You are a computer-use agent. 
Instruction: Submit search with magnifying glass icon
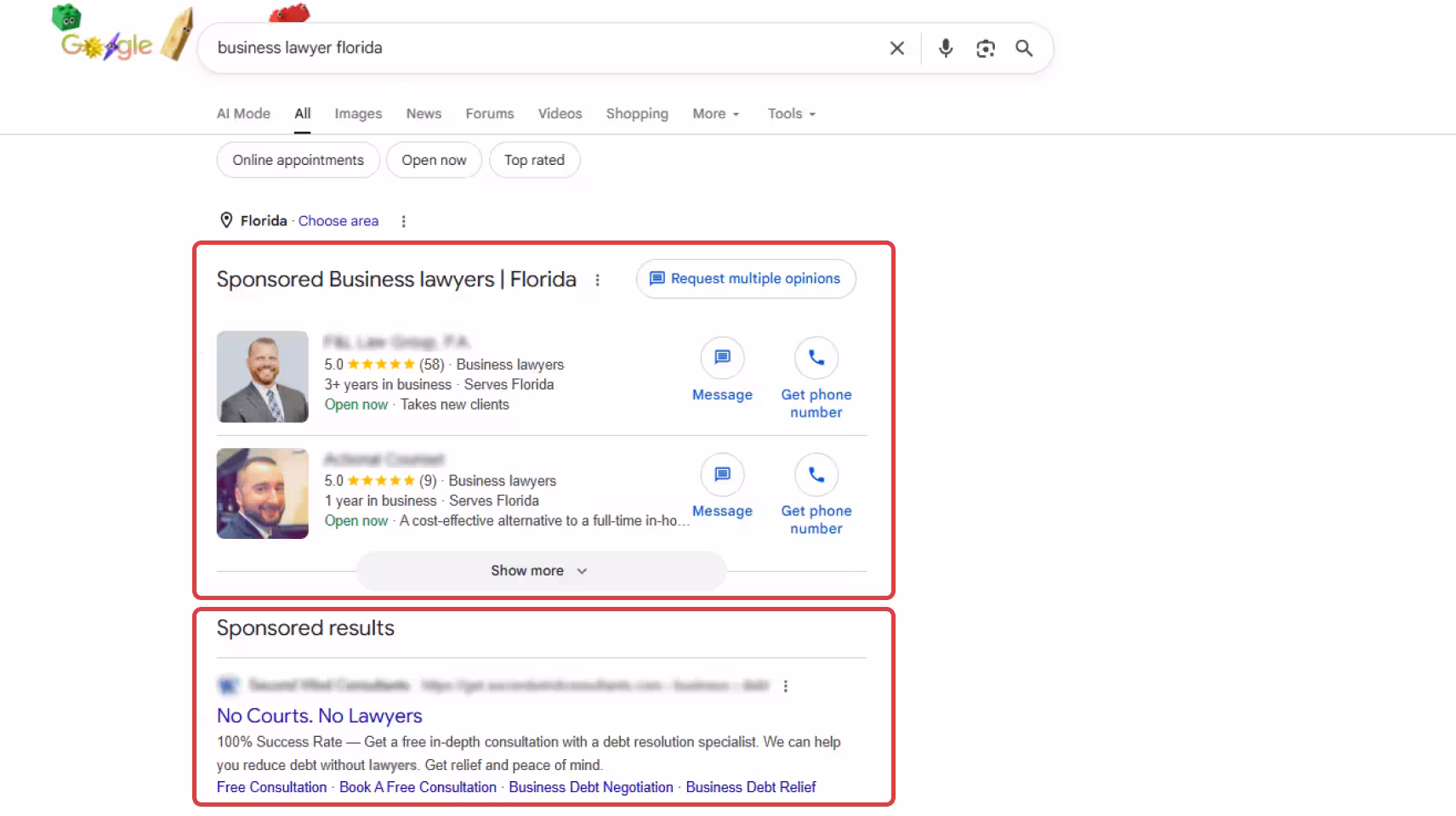click(x=1024, y=48)
